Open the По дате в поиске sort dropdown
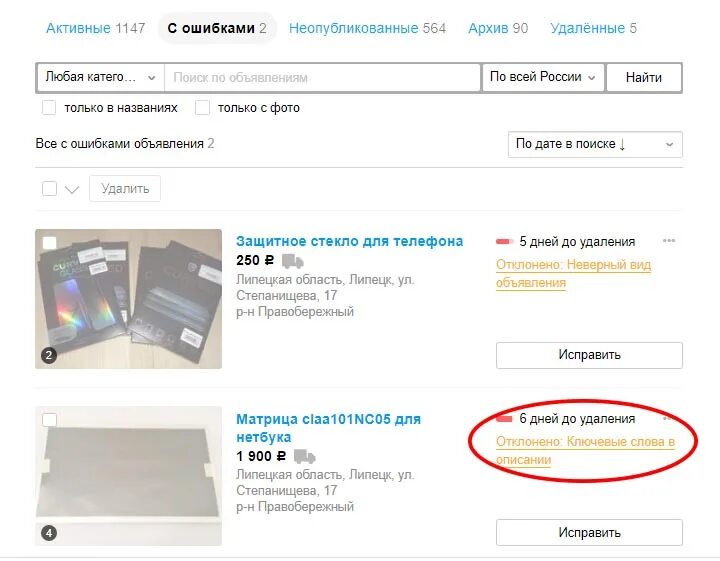720x561 pixels. coord(595,144)
